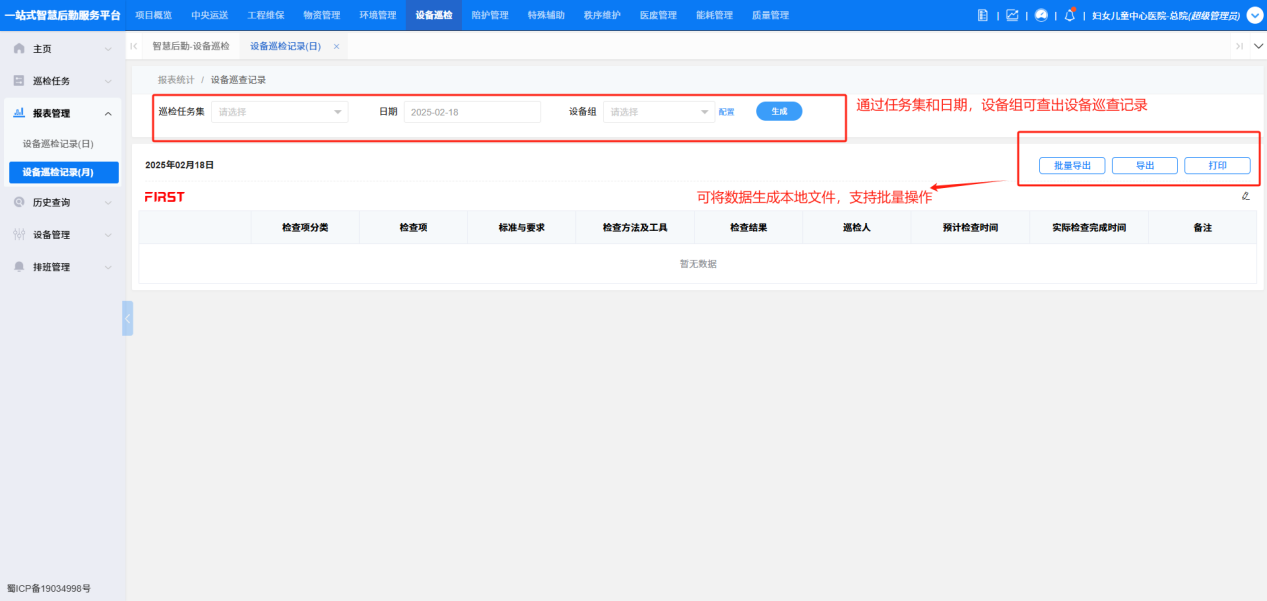Screen dimensions: 1267x601
Task: Open the 质量管理 top menu
Action: 769,15
